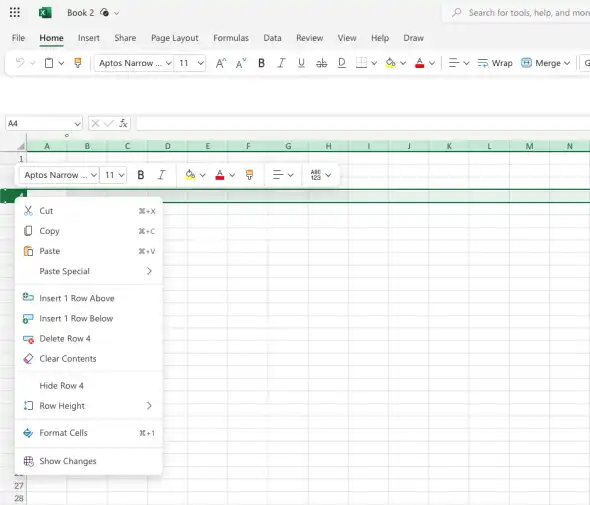The image size is (590, 505).
Task: Toggle Underline in the ribbon
Action: (x=301, y=63)
